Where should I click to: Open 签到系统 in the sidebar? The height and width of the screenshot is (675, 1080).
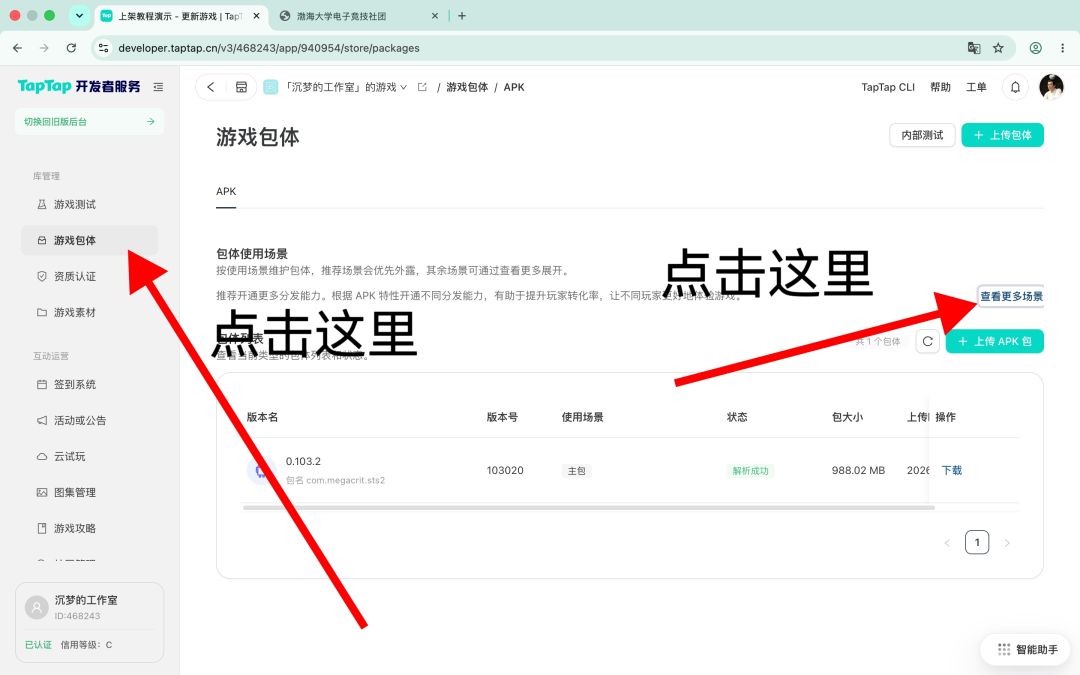90,384
